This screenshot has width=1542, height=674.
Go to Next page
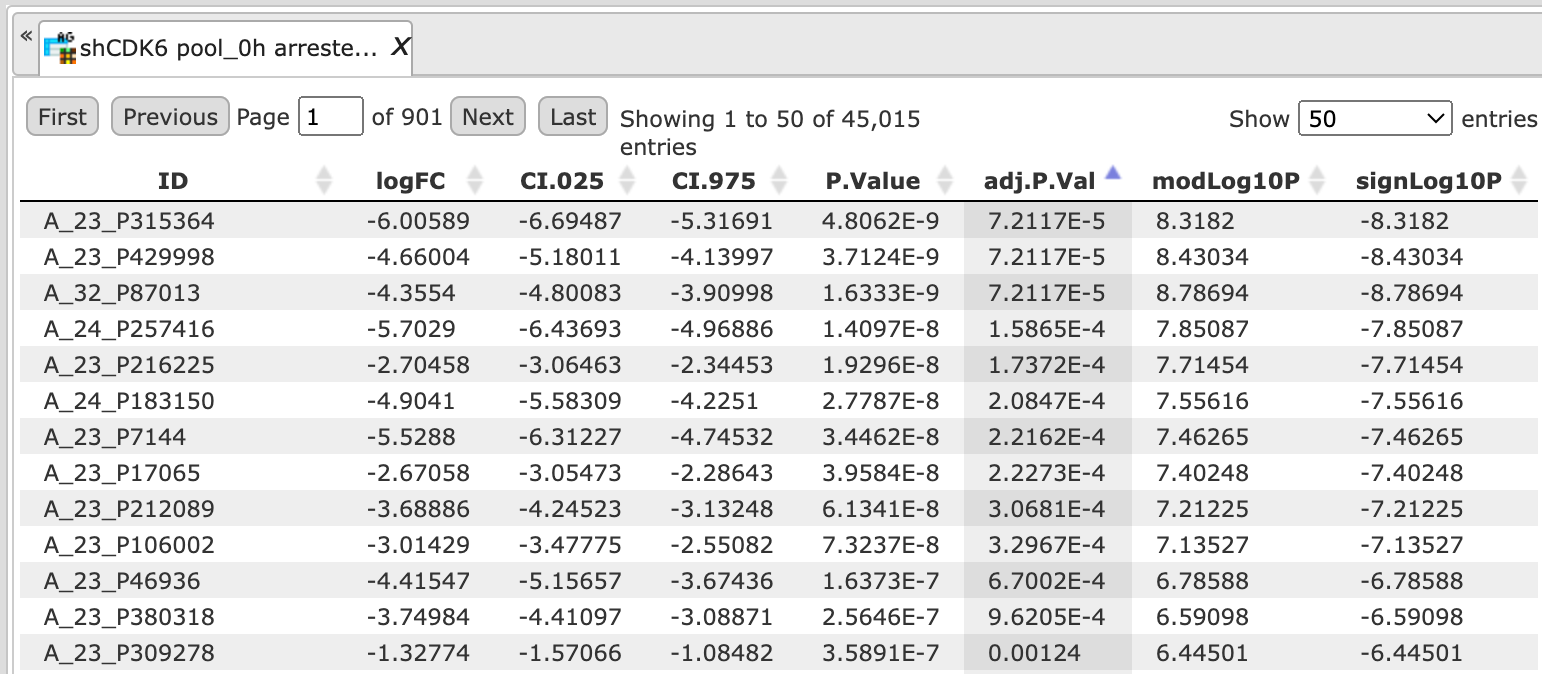tap(488, 117)
